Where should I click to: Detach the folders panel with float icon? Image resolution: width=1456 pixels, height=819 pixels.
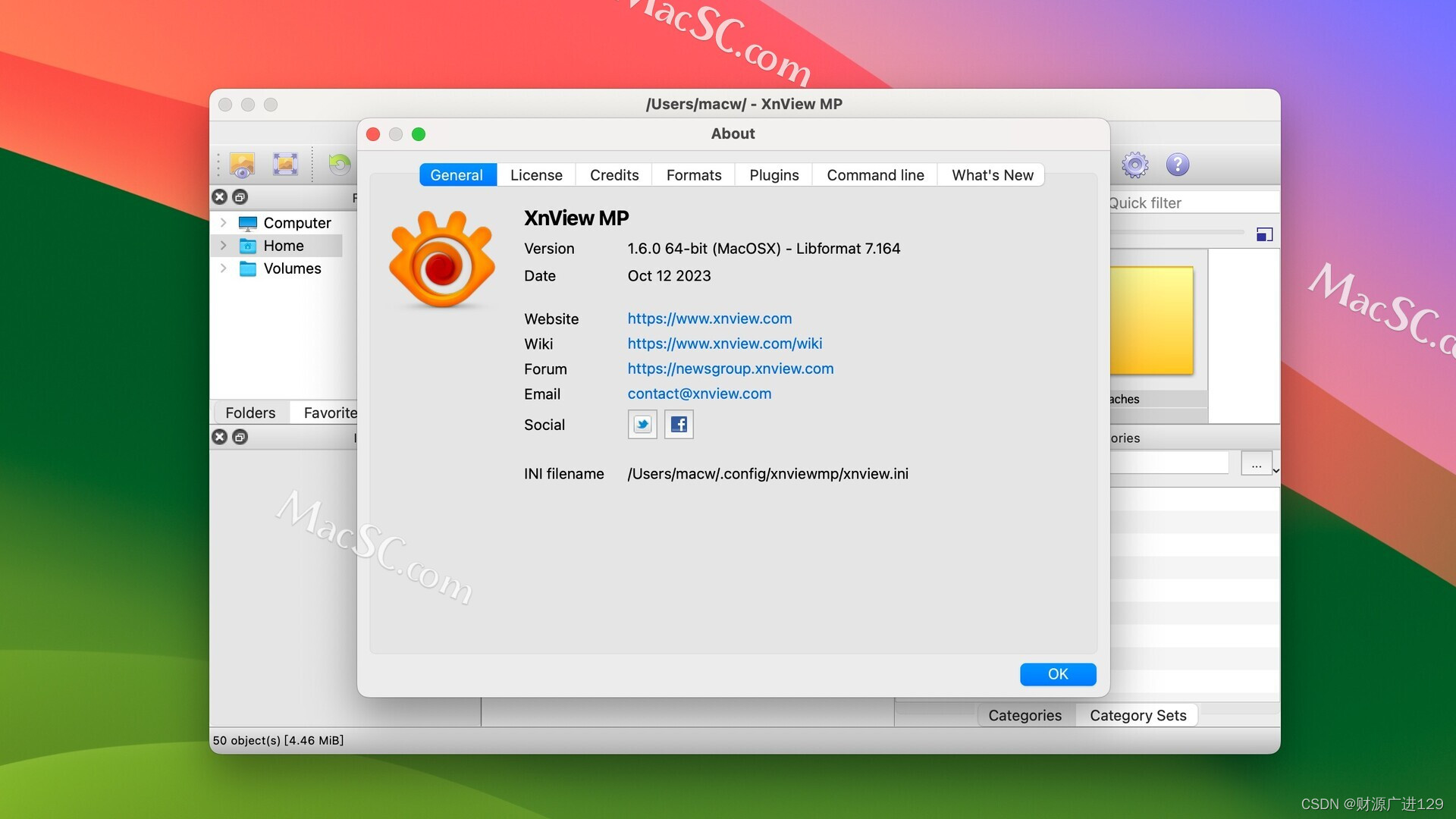click(240, 197)
